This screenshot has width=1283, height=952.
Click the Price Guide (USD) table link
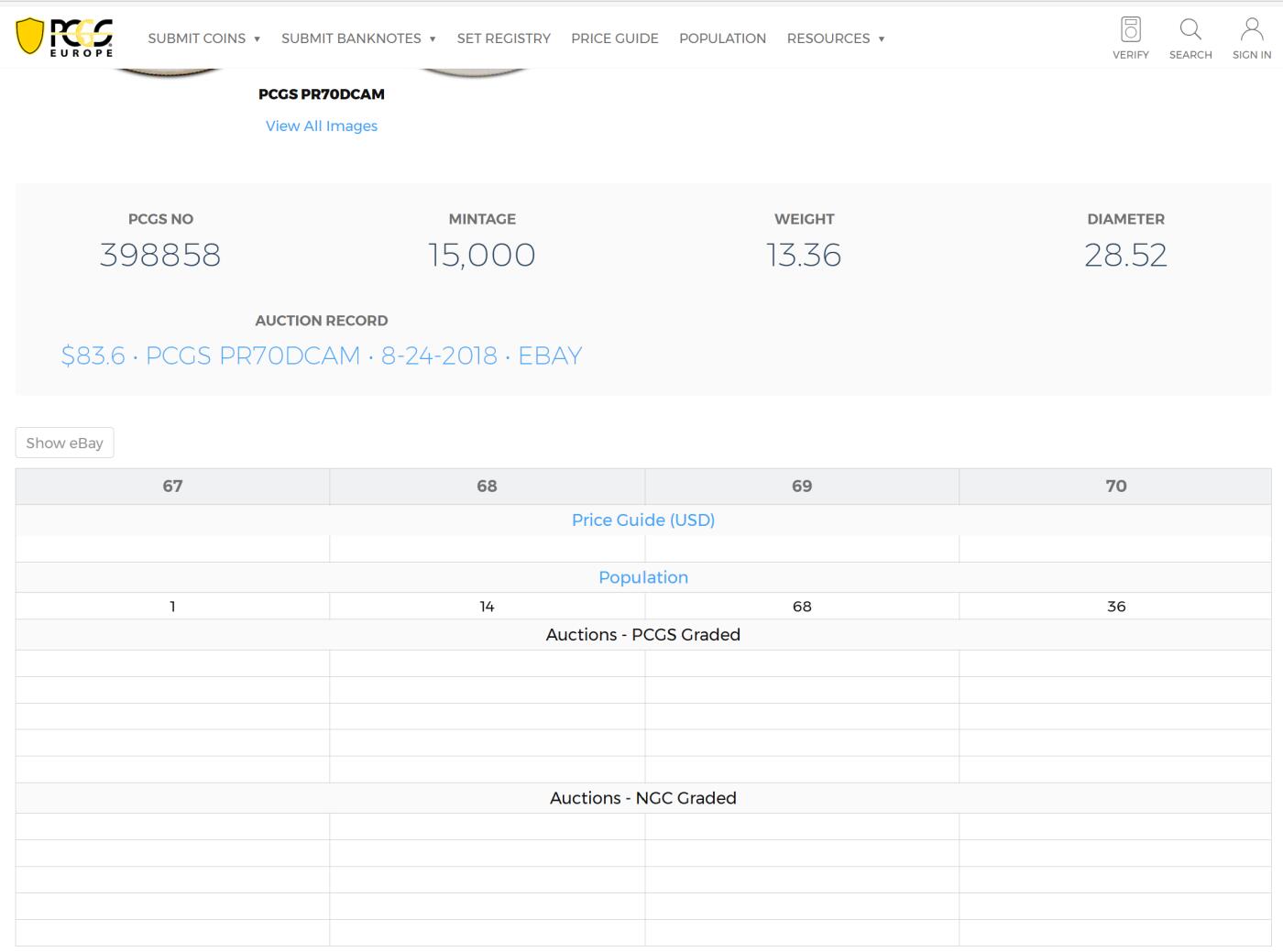[x=642, y=520]
